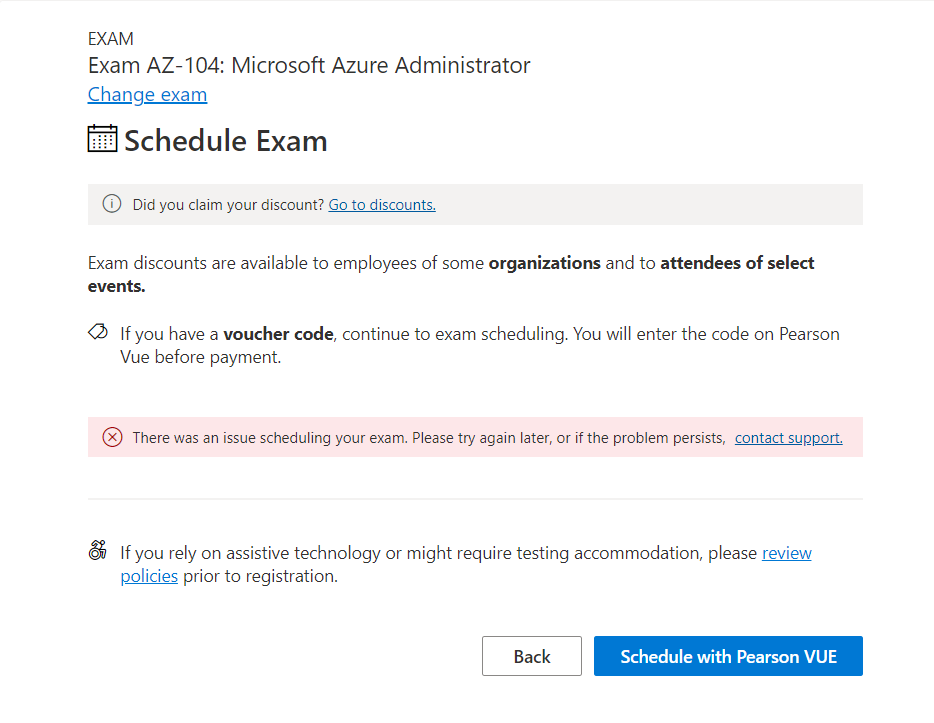Click the red error circle icon
The image size is (934, 723).
[x=111, y=437]
